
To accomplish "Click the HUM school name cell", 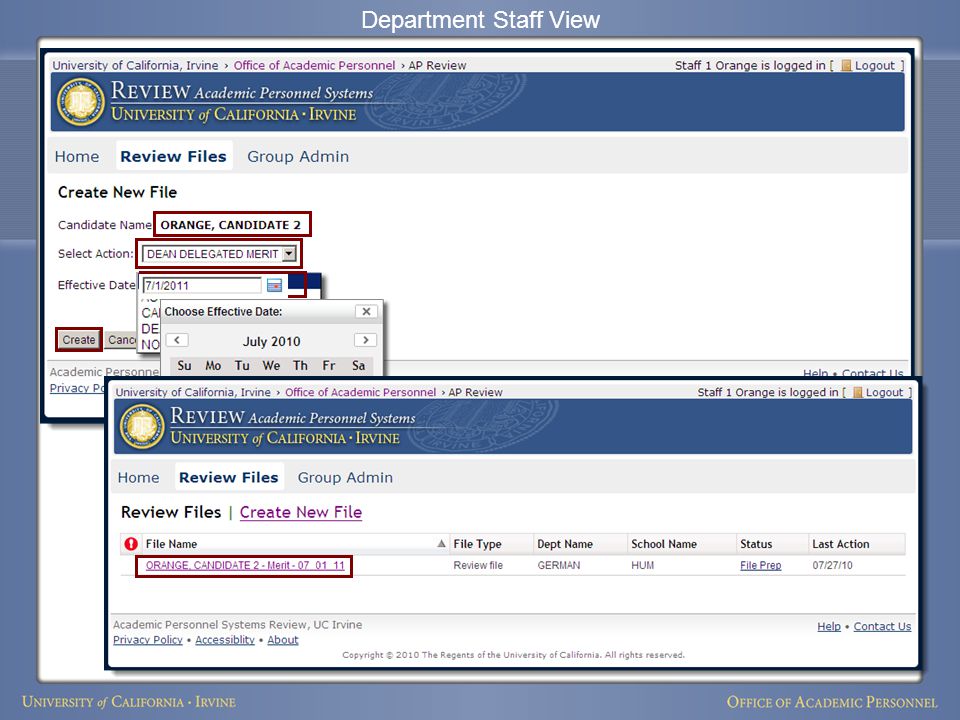I will (642, 565).
